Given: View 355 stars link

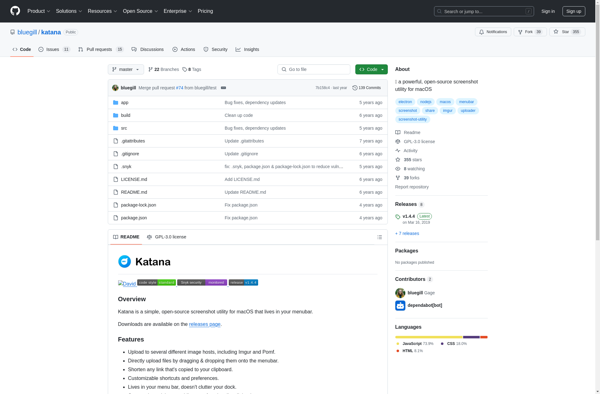Looking at the screenshot, I should pos(409,160).
